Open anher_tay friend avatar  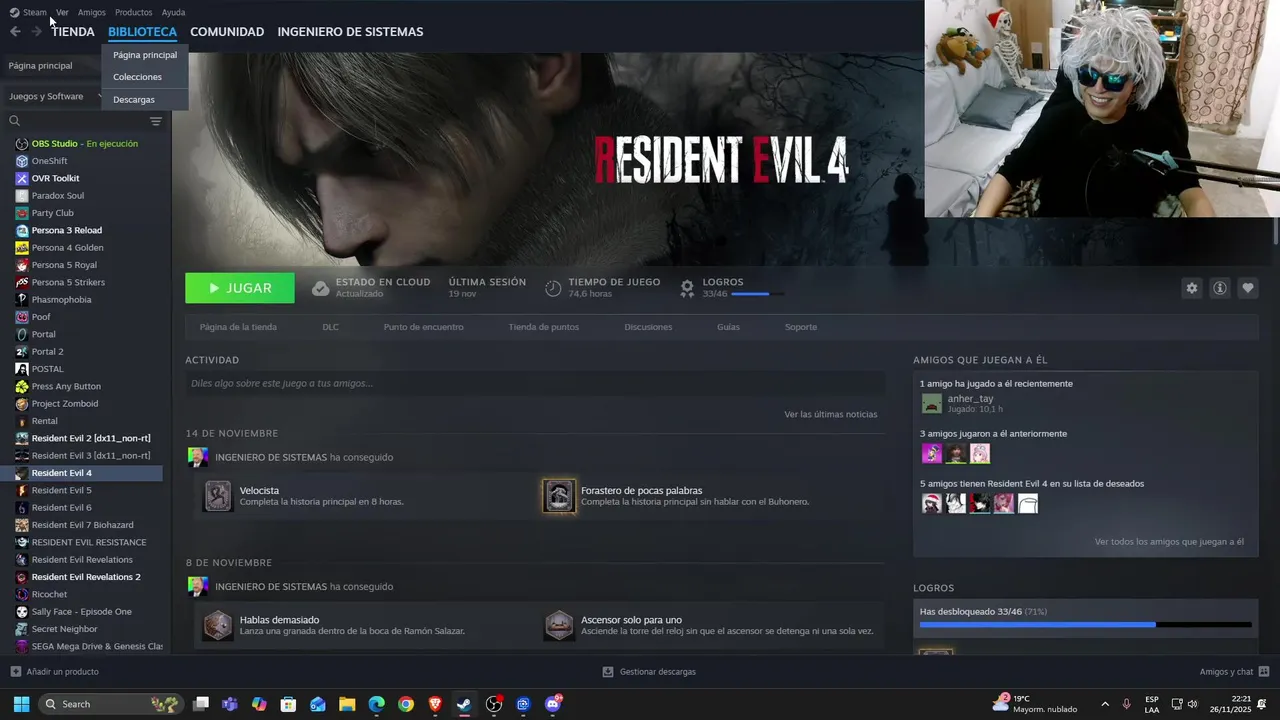coord(931,403)
